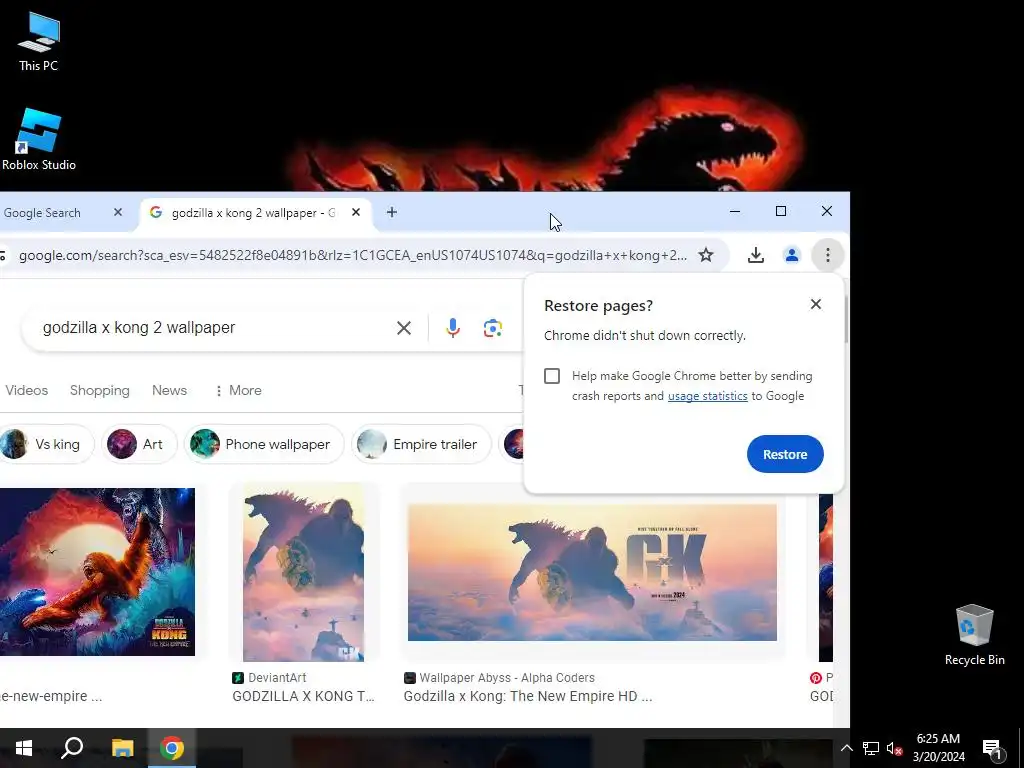Open File Explorer from taskbar

122,748
